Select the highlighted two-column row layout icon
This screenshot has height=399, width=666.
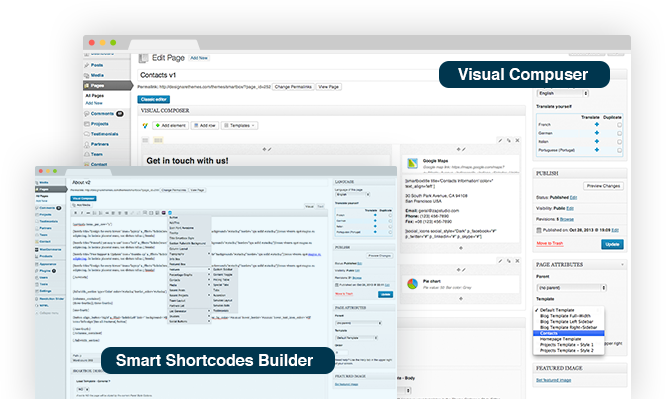[158, 140]
